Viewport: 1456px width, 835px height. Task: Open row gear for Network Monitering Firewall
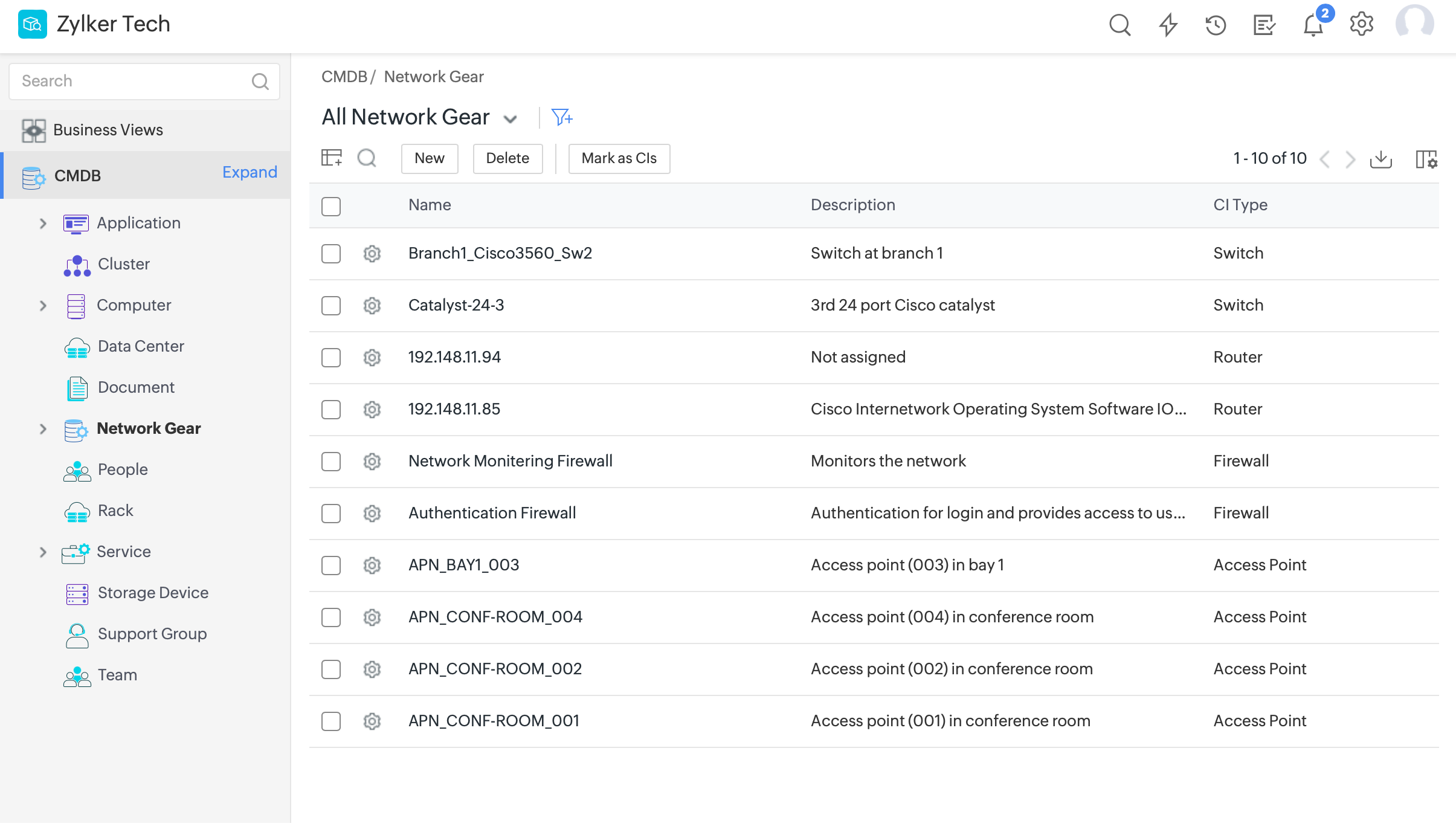tap(372, 462)
